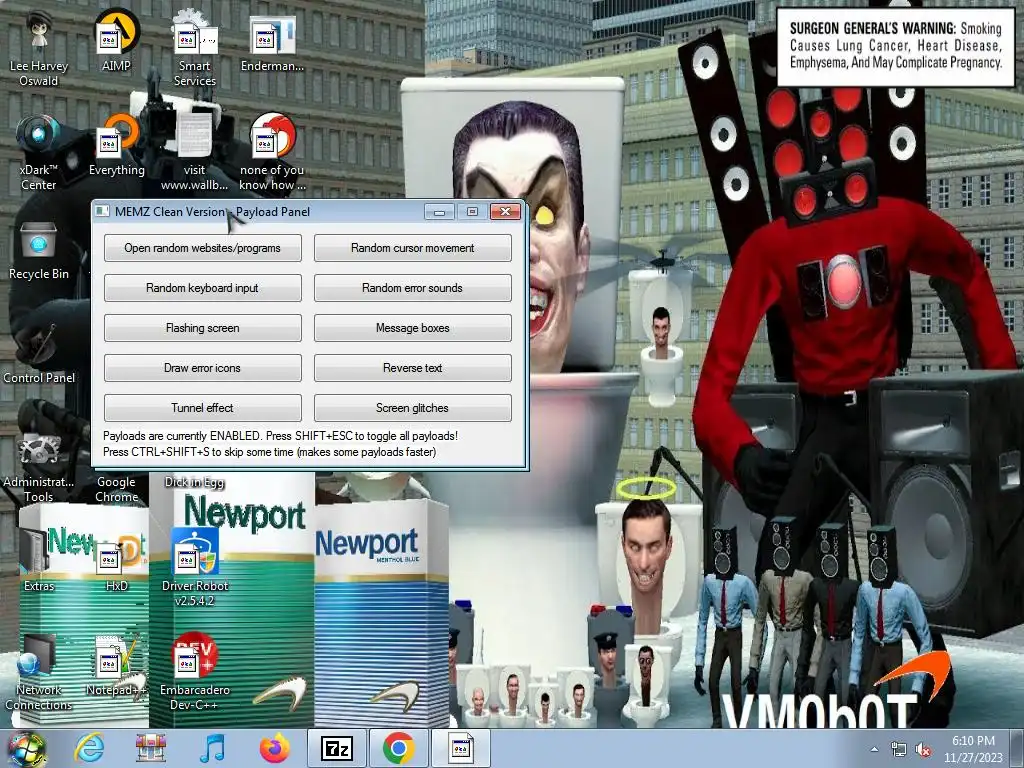Screen dimensions: 1024x768
Task: Activate the 'Flashing screen' button
Action: tap(202, 328)
